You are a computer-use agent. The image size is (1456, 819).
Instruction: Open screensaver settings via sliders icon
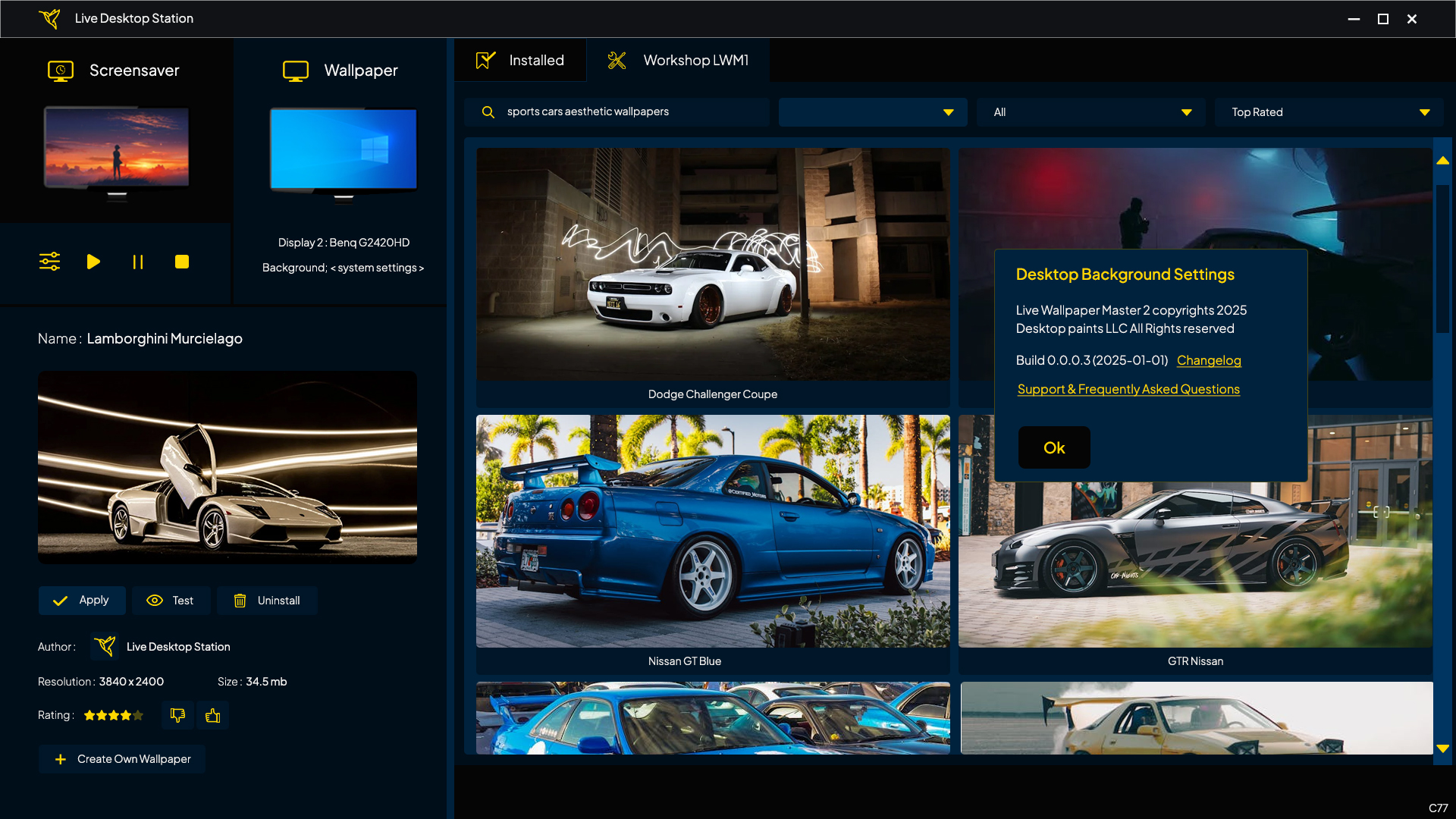pos(49,262)
